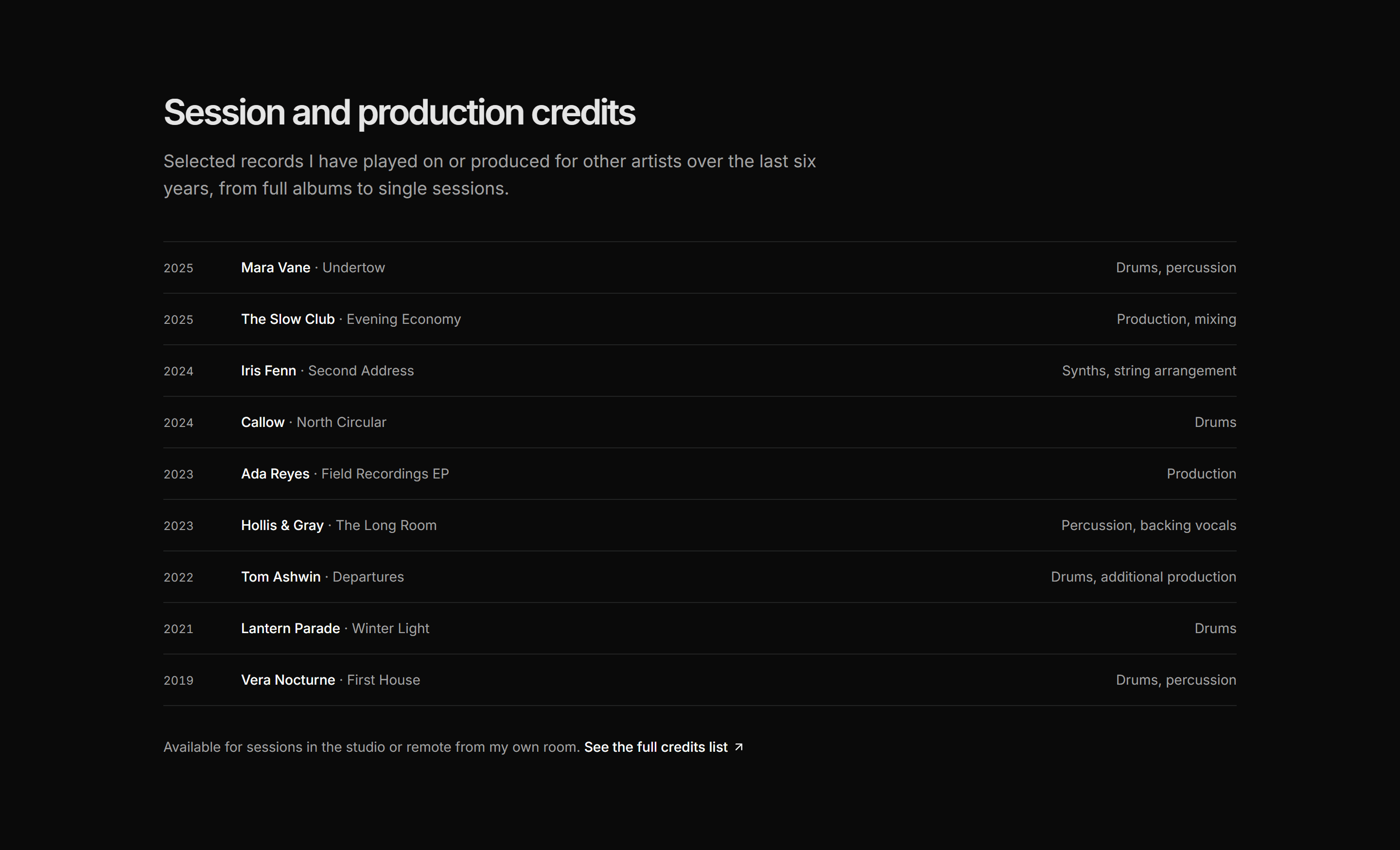Click 'Production' role in Ada Reyes row
This screenshot has height=850, width=1400.
click(1201, 474)
